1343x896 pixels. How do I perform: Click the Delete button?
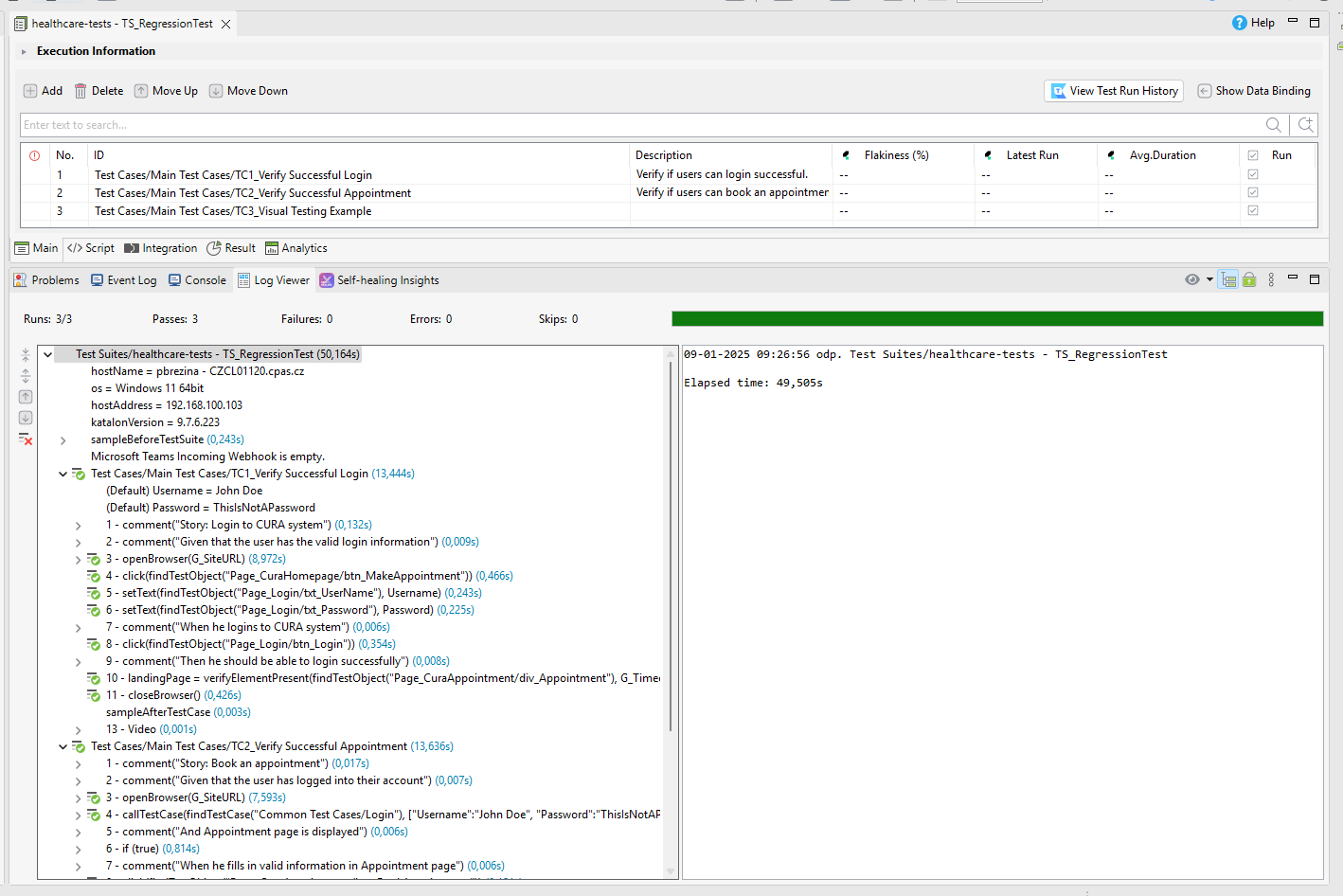(x=98, y=91)
